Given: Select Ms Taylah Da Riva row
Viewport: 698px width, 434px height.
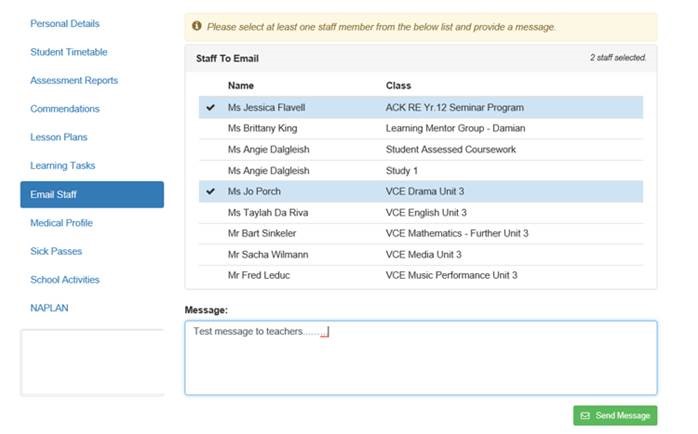Looking at the screenshot, I should pyautogui.click(x=270, y=212).
